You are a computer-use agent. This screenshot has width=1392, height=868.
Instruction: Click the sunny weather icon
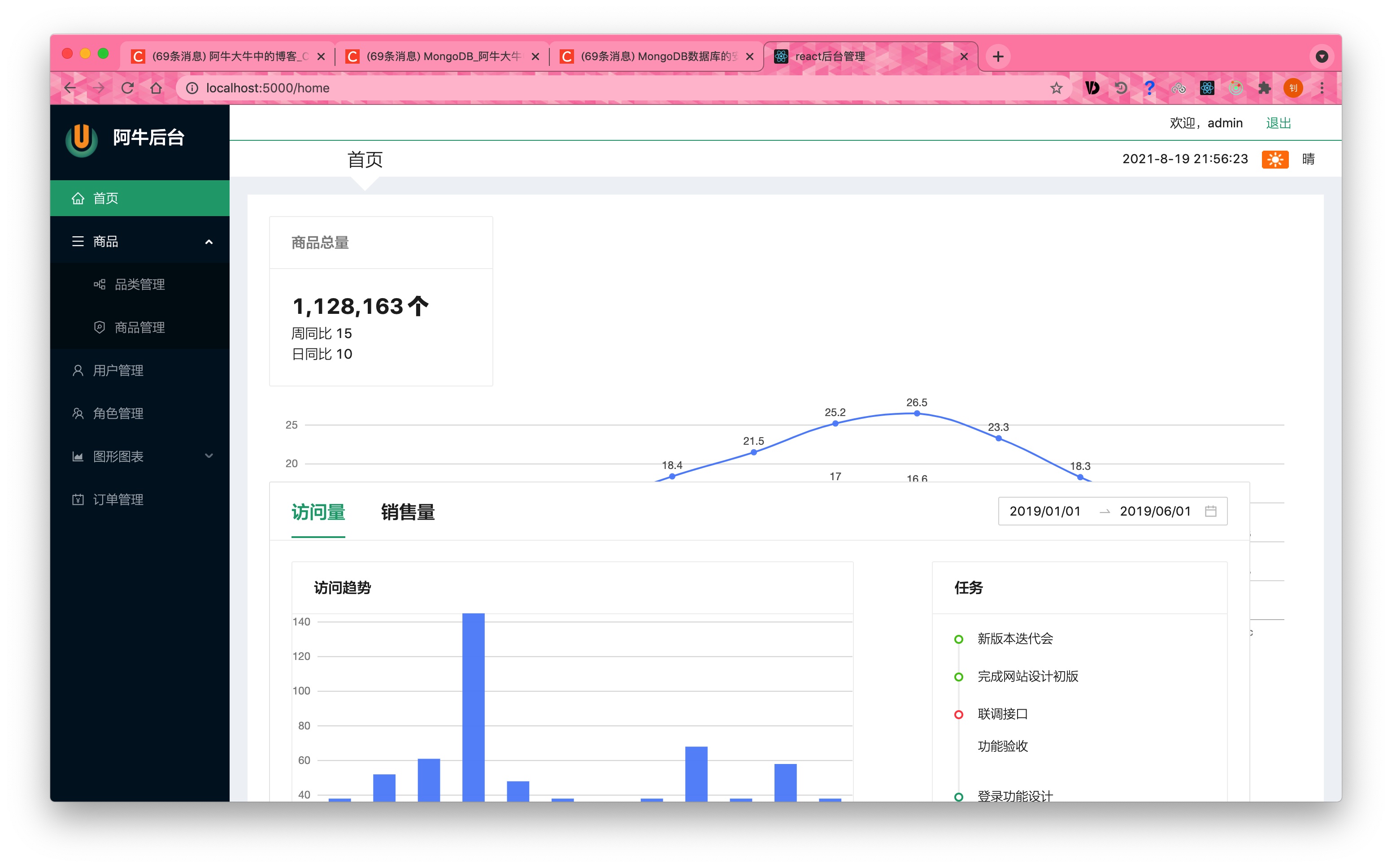[1275, 159]
